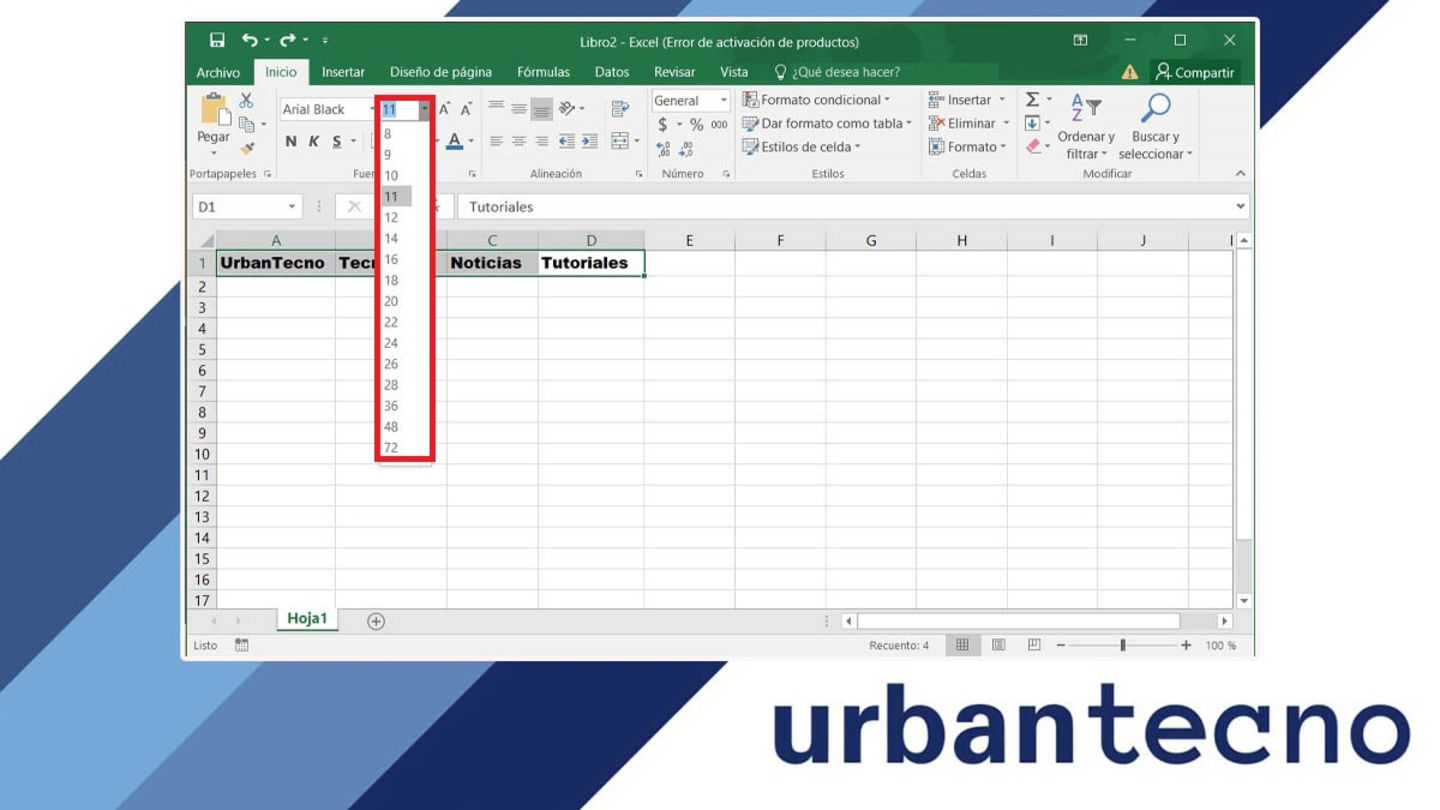The height and width of the screenshot is (810, 1440).
Task: Click the Hoja1 sheet tab
Action: click(x=307, y=619)
